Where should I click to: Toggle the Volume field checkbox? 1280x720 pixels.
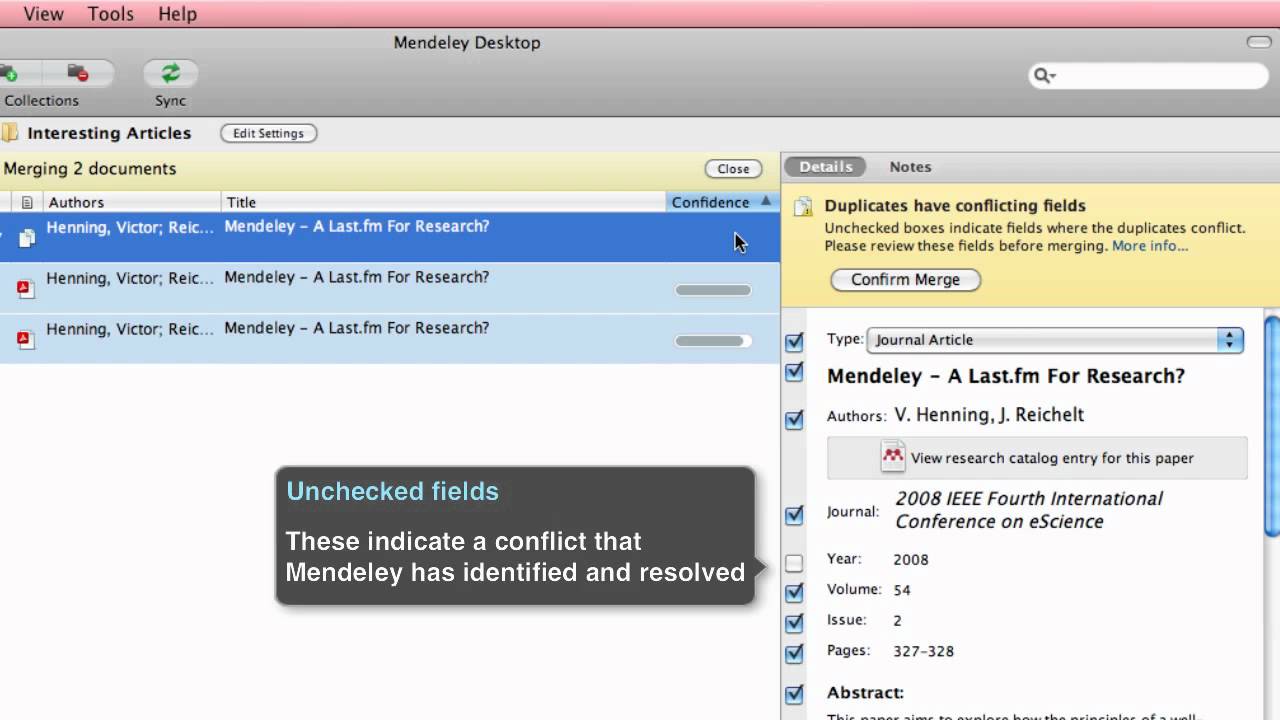click(794, 593)
